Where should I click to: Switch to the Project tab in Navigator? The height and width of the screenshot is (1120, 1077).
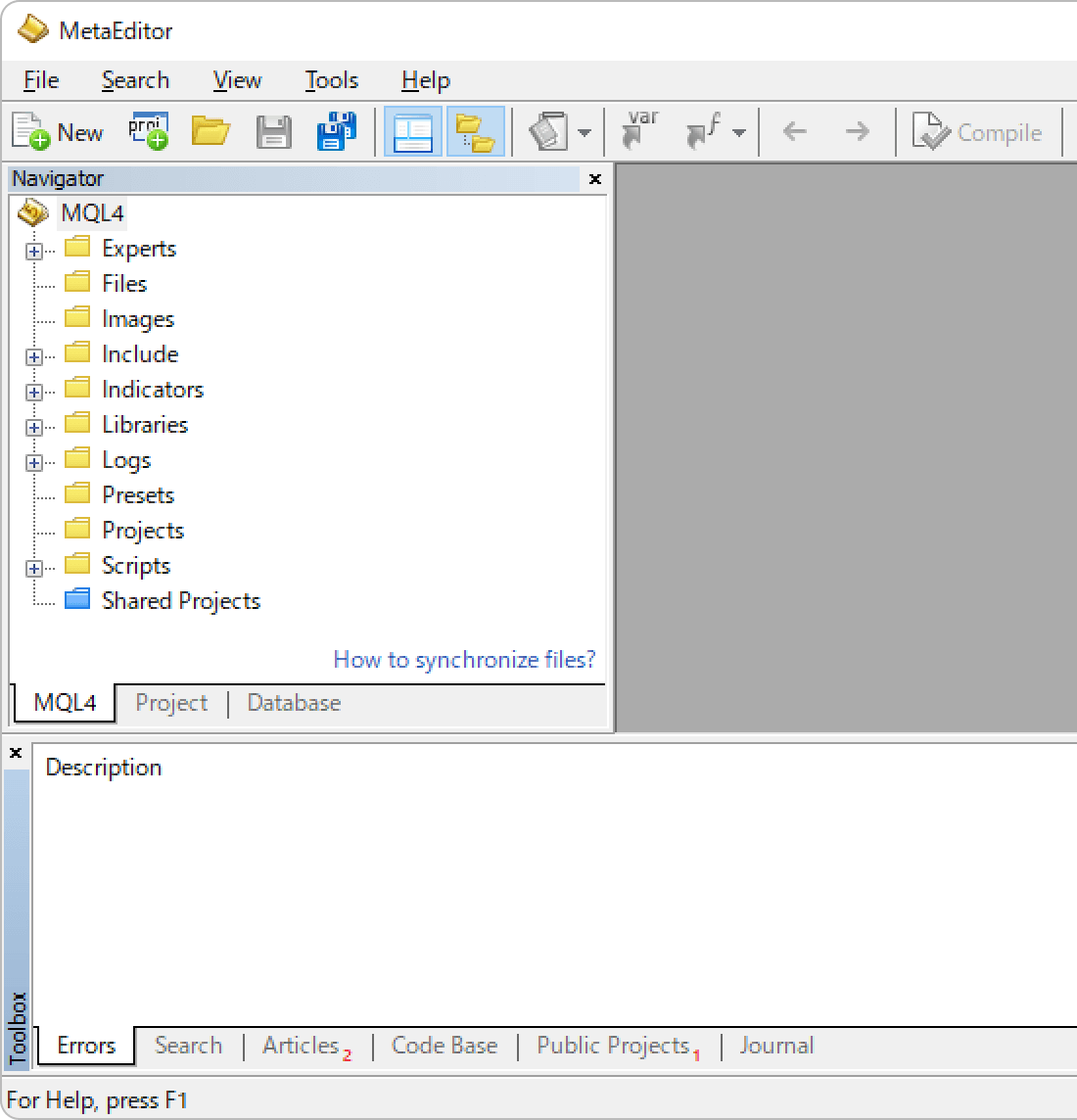click(x=171, y=703)
